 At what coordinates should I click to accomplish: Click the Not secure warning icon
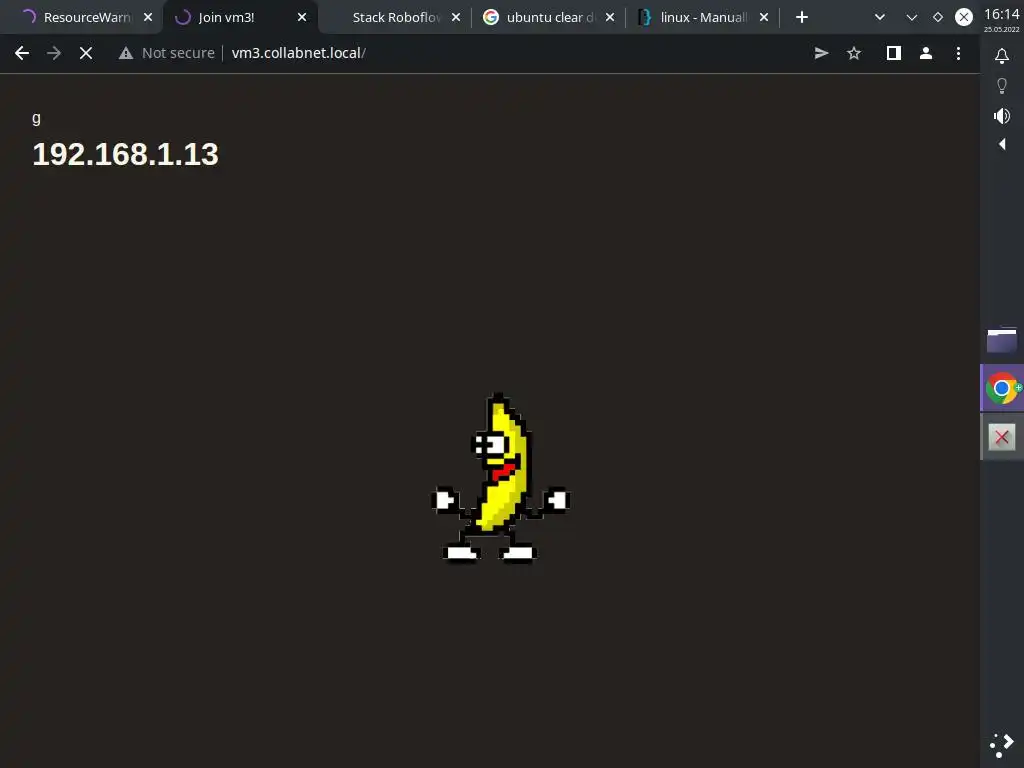126,53
